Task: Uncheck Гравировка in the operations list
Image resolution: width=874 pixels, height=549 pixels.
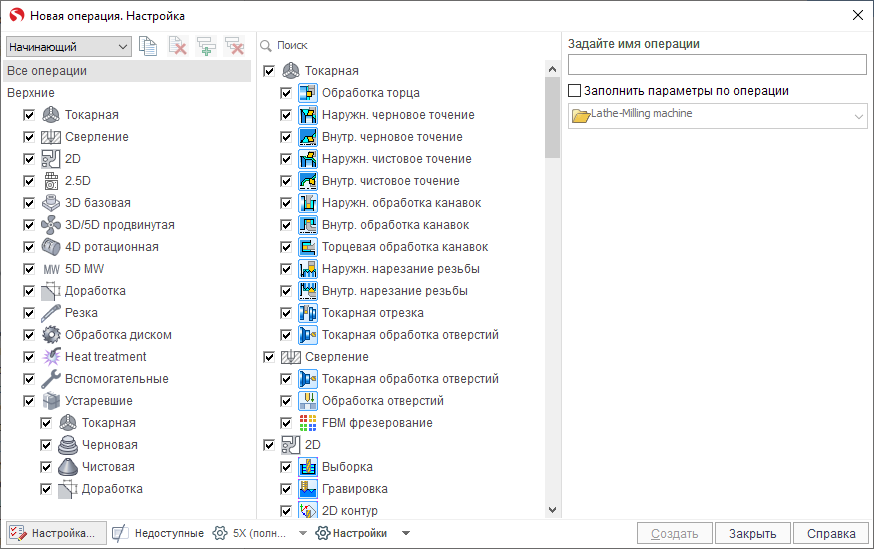Action: (x=287, y=489)
